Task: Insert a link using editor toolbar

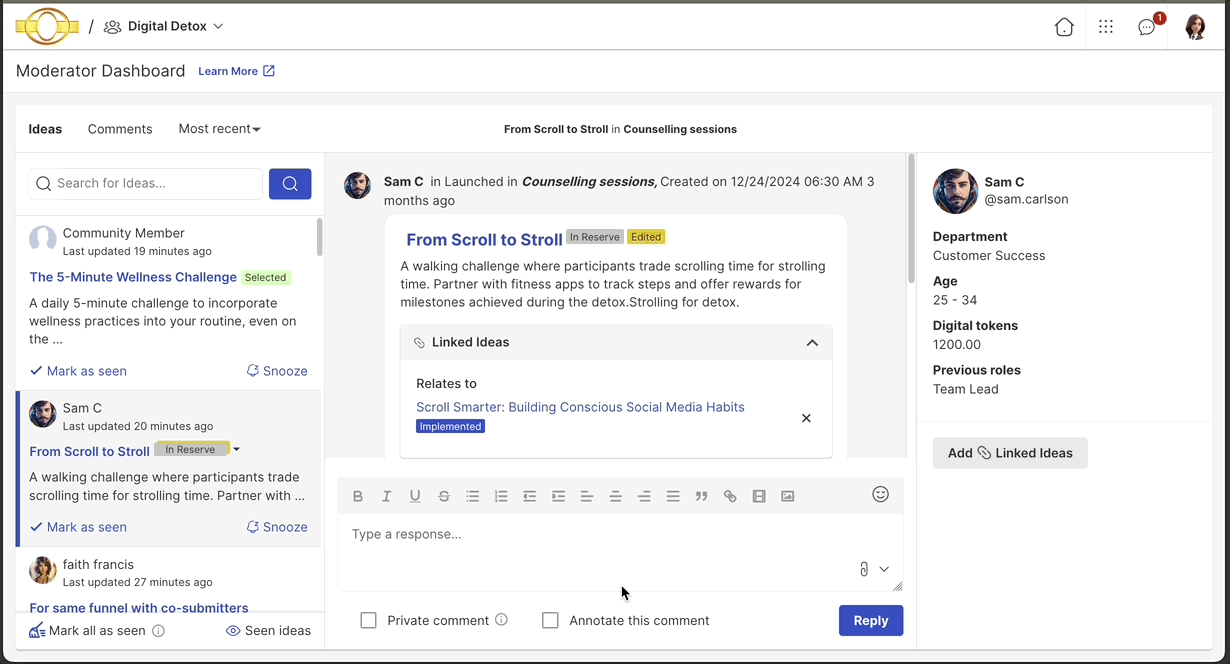Action: [x=730, y=496]
